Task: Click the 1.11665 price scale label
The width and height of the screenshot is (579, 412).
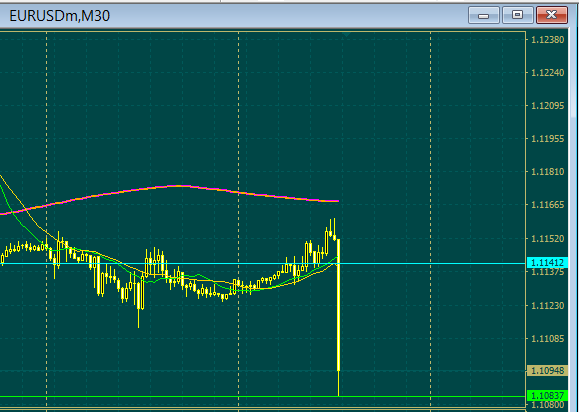Action: pyautogui.click(x=548, y=205)
